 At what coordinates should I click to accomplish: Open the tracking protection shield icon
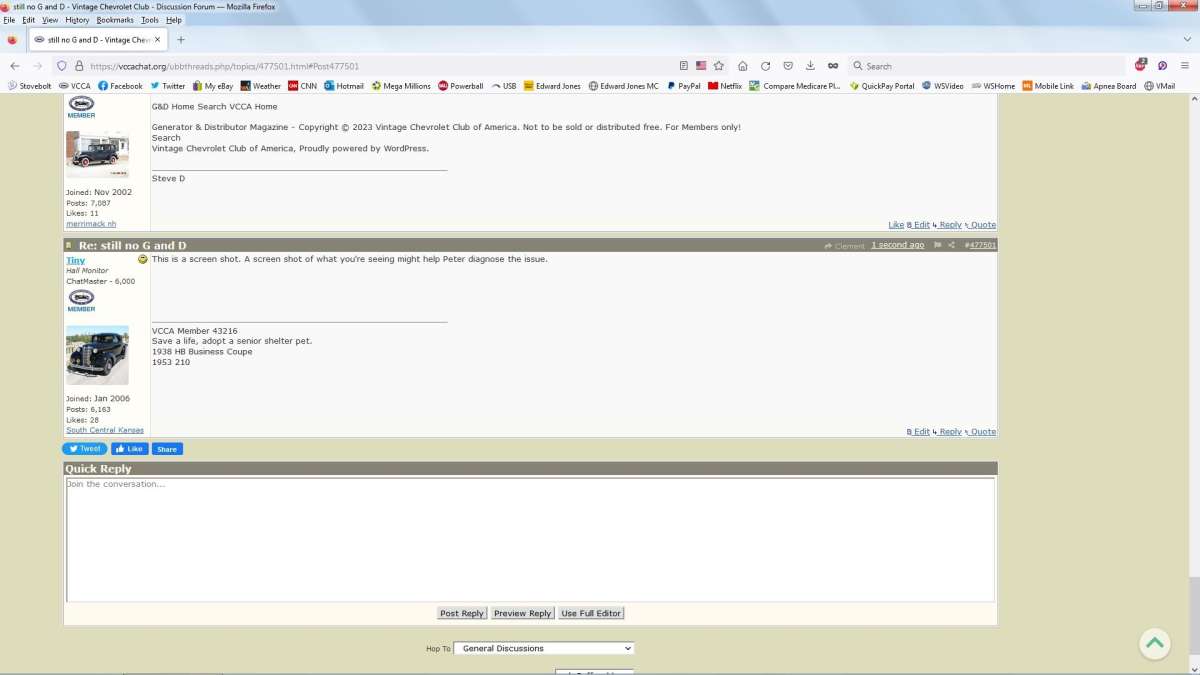(x=61, y=66)
